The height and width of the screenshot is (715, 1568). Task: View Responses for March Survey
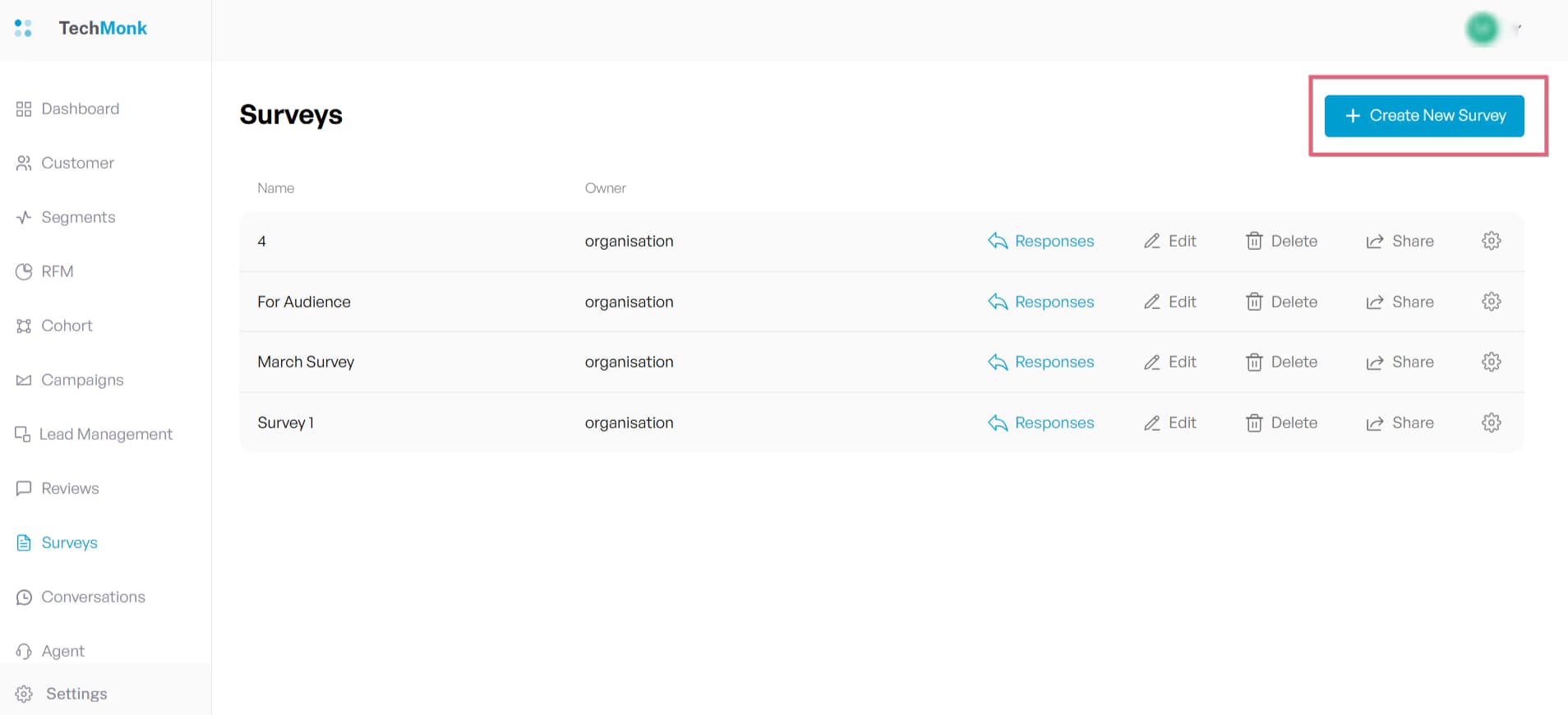[1041, 362]
